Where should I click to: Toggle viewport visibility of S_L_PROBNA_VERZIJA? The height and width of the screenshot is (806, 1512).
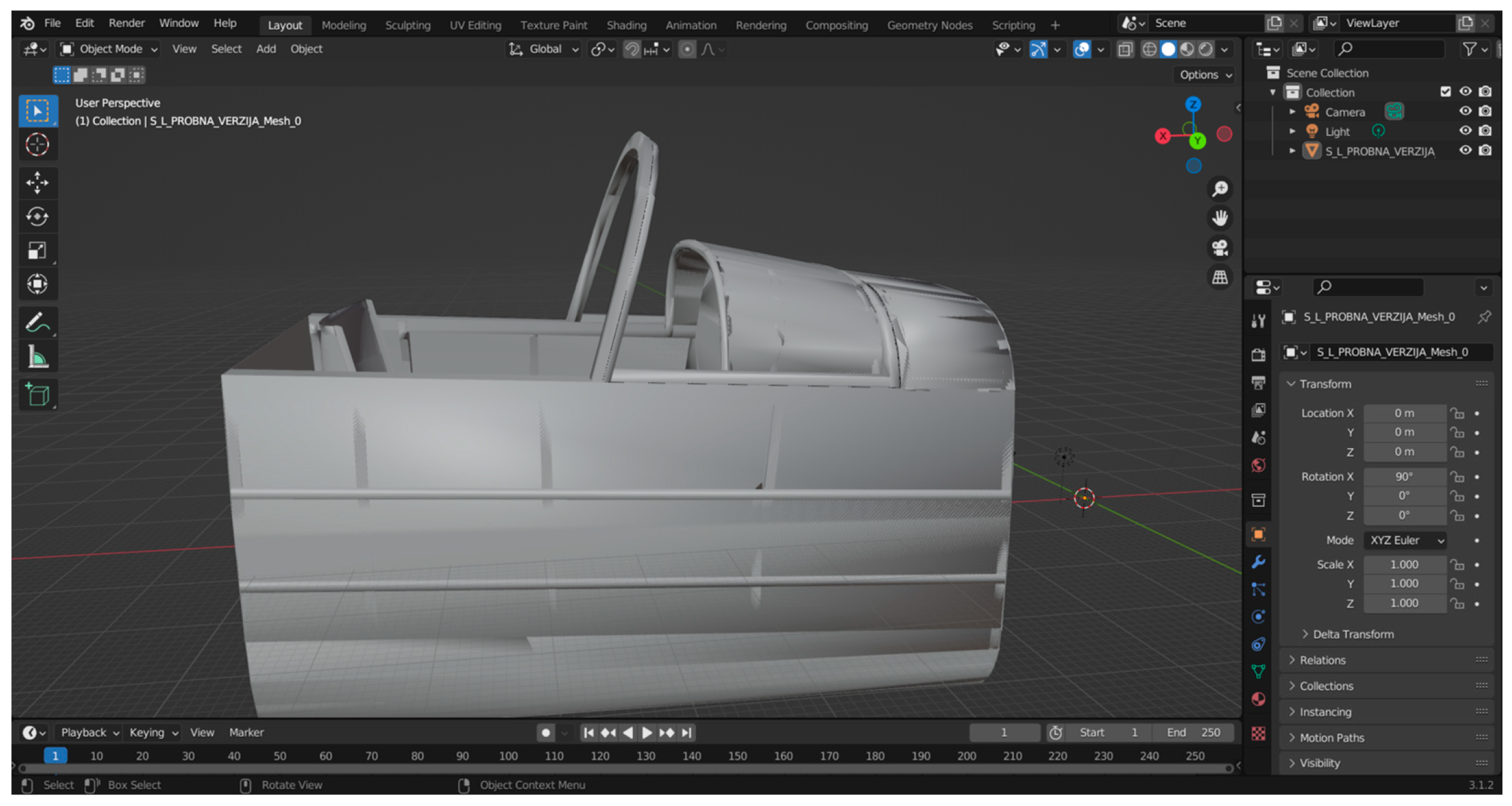pyautogui.click(x=1465, y=151)
